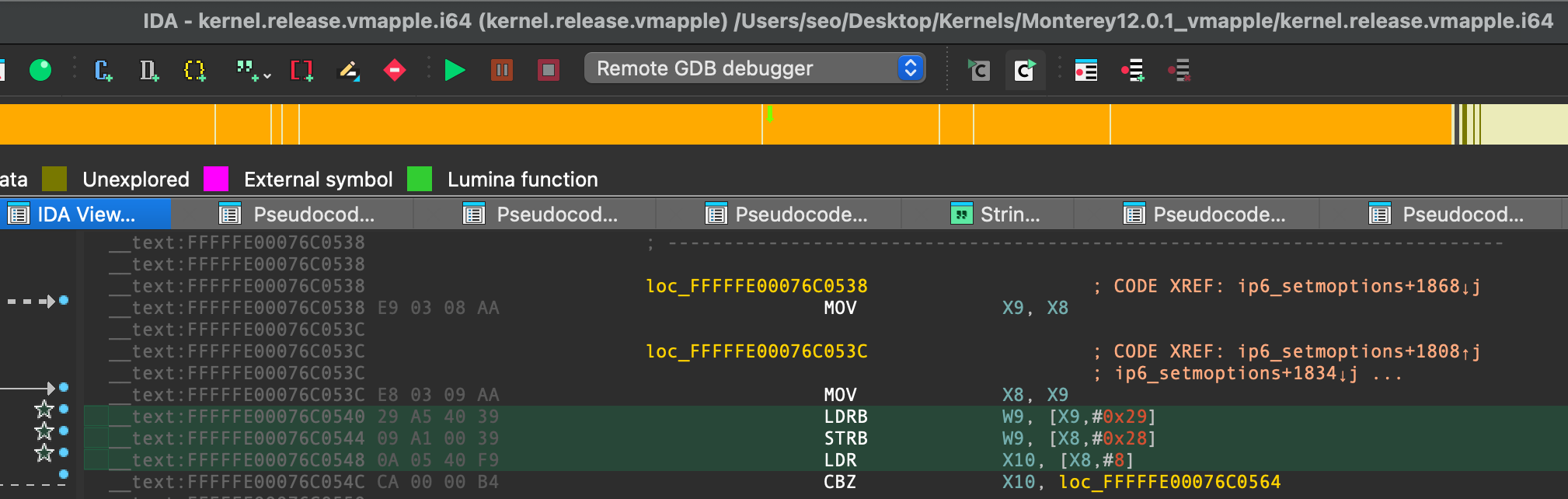
Task: Click the loc_FFFFFE00076C053C label
Action: click(x=757, y=351)
